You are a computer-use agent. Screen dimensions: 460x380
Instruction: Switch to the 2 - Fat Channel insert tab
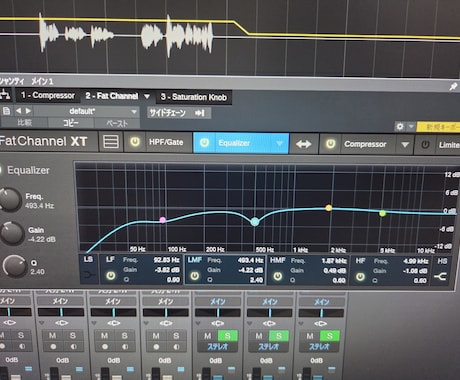[112, 96]
